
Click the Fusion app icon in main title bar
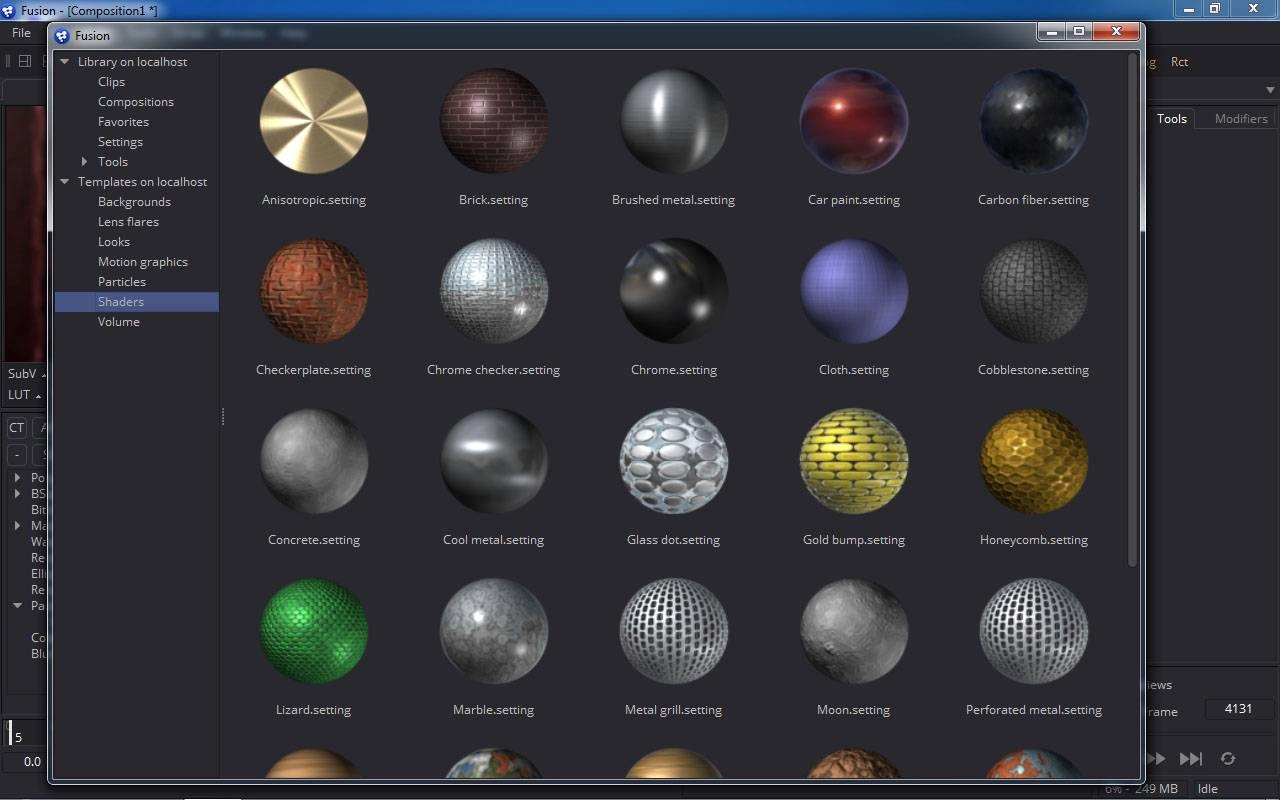click(x=9, y=10)
